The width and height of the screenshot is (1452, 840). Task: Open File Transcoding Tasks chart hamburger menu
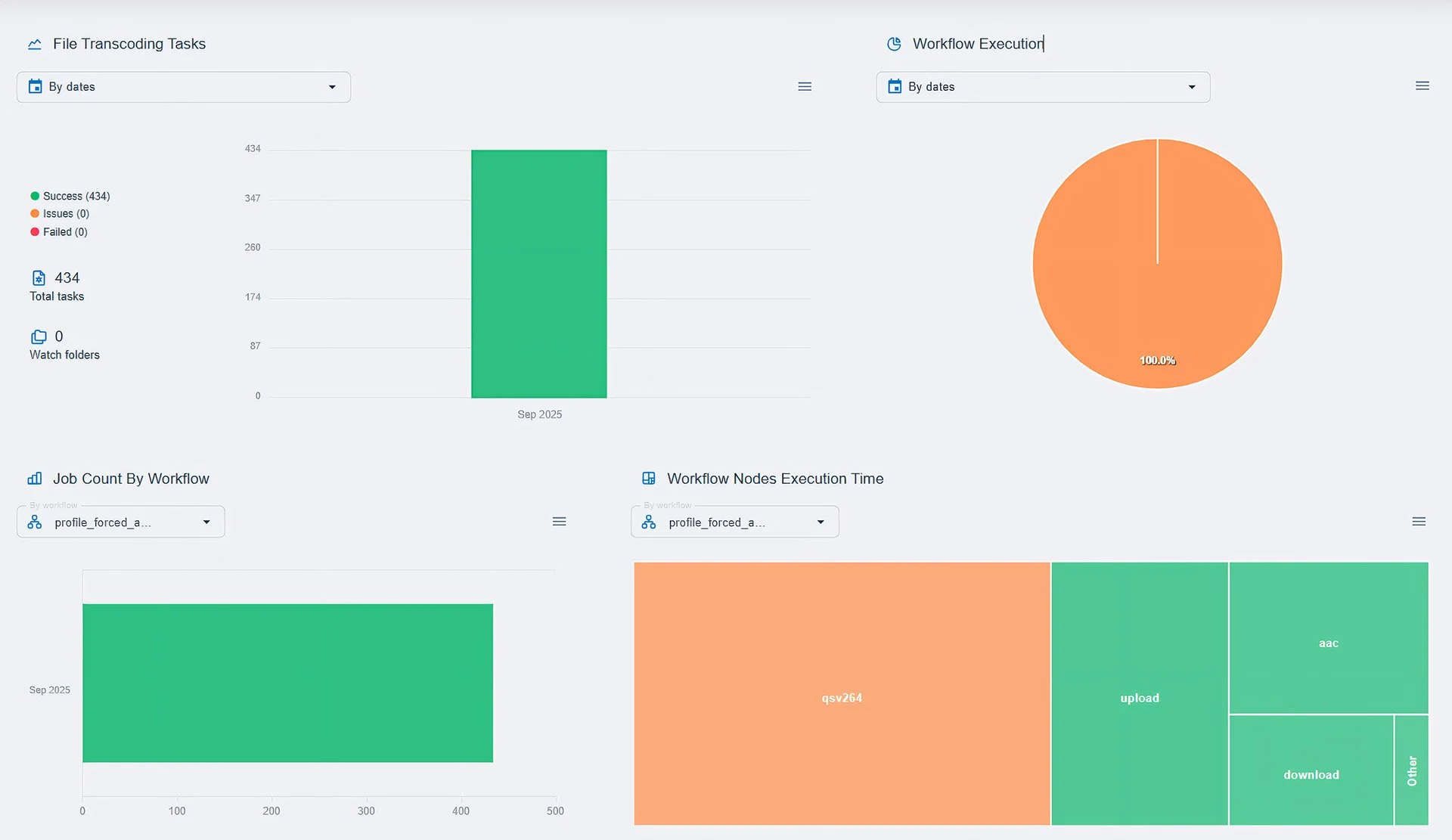(805, 87)
